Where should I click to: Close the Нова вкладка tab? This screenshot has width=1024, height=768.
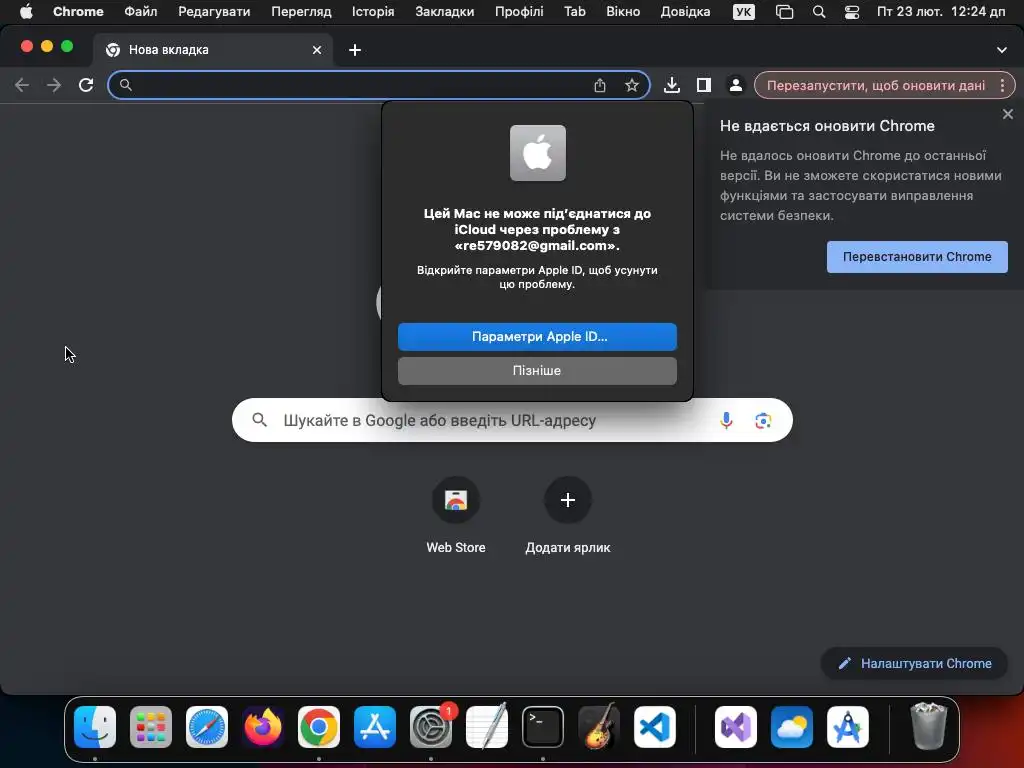(x=317, y=50)
